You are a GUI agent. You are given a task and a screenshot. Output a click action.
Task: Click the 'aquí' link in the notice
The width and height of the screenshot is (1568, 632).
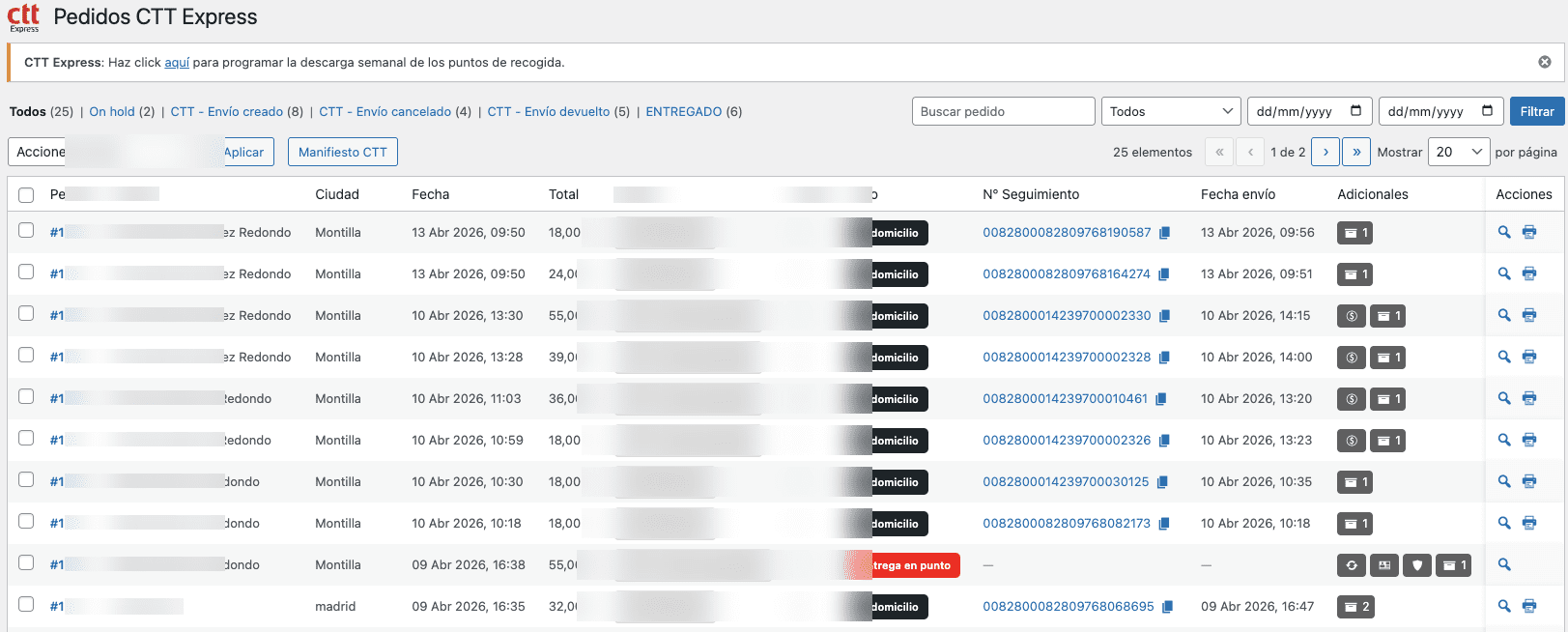(177, 62)
